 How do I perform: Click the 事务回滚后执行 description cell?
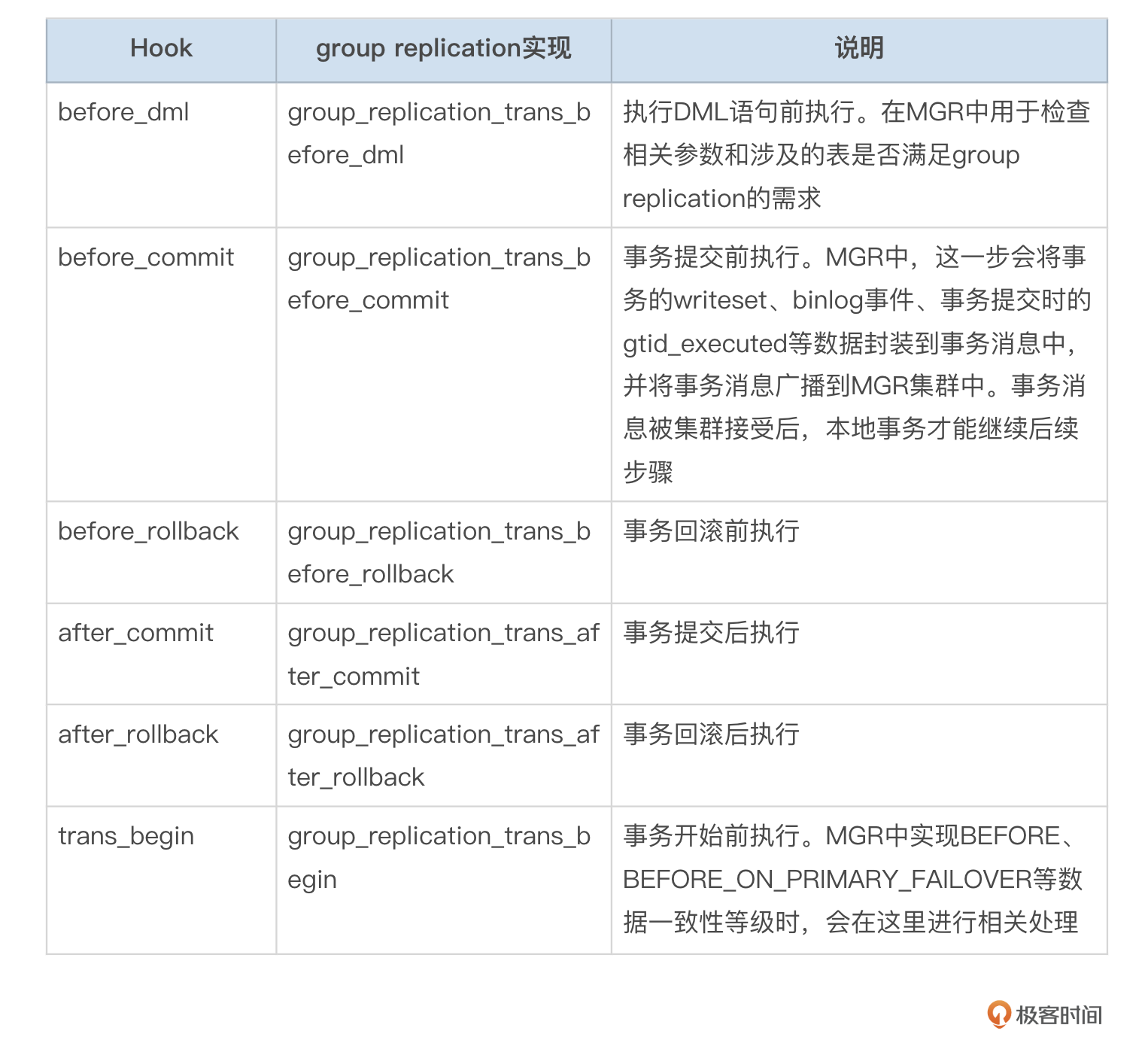tap(711, 734)
